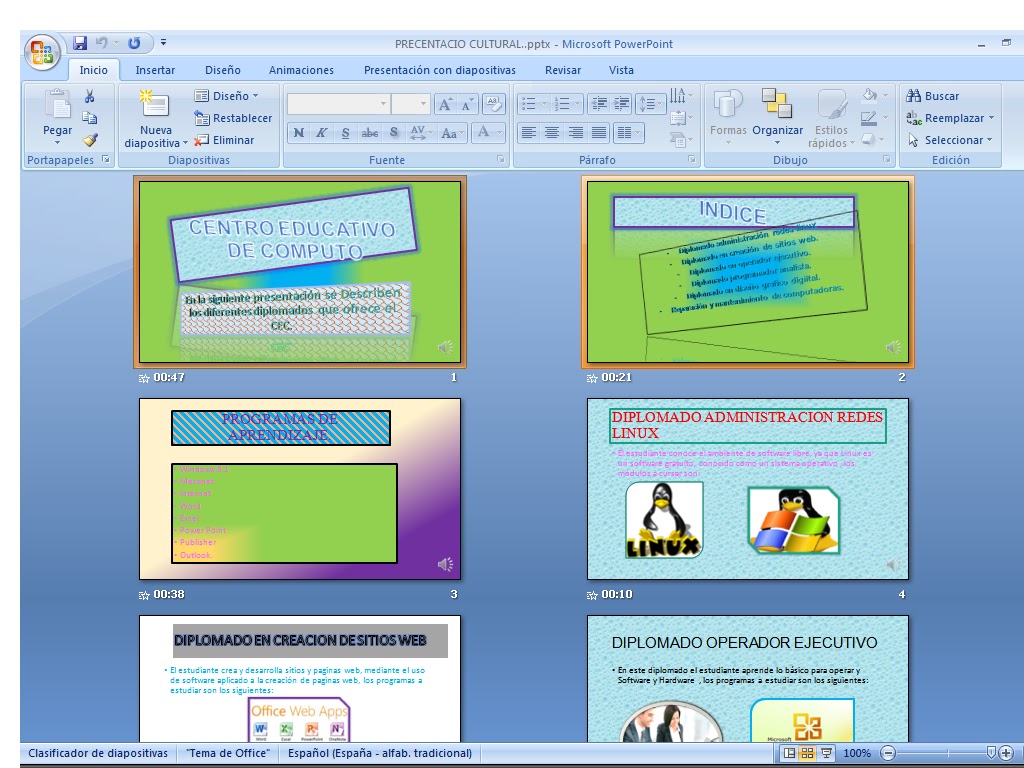Toggle strikethrough abc formatting
The height and width of the screenshot is (768, 1024).
pos(370,133)
